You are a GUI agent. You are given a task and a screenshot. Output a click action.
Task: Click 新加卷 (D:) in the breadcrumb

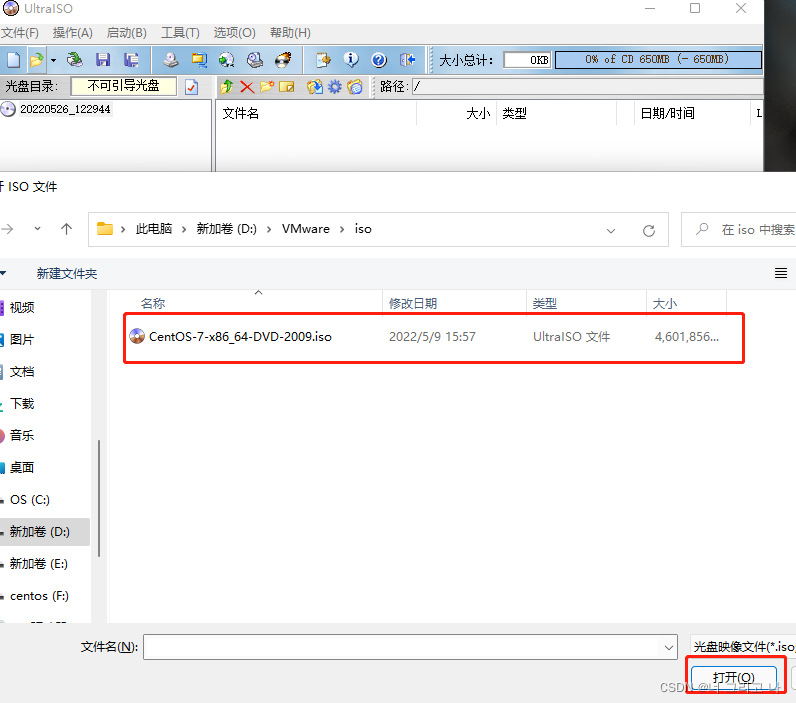[x=226, y=229]
